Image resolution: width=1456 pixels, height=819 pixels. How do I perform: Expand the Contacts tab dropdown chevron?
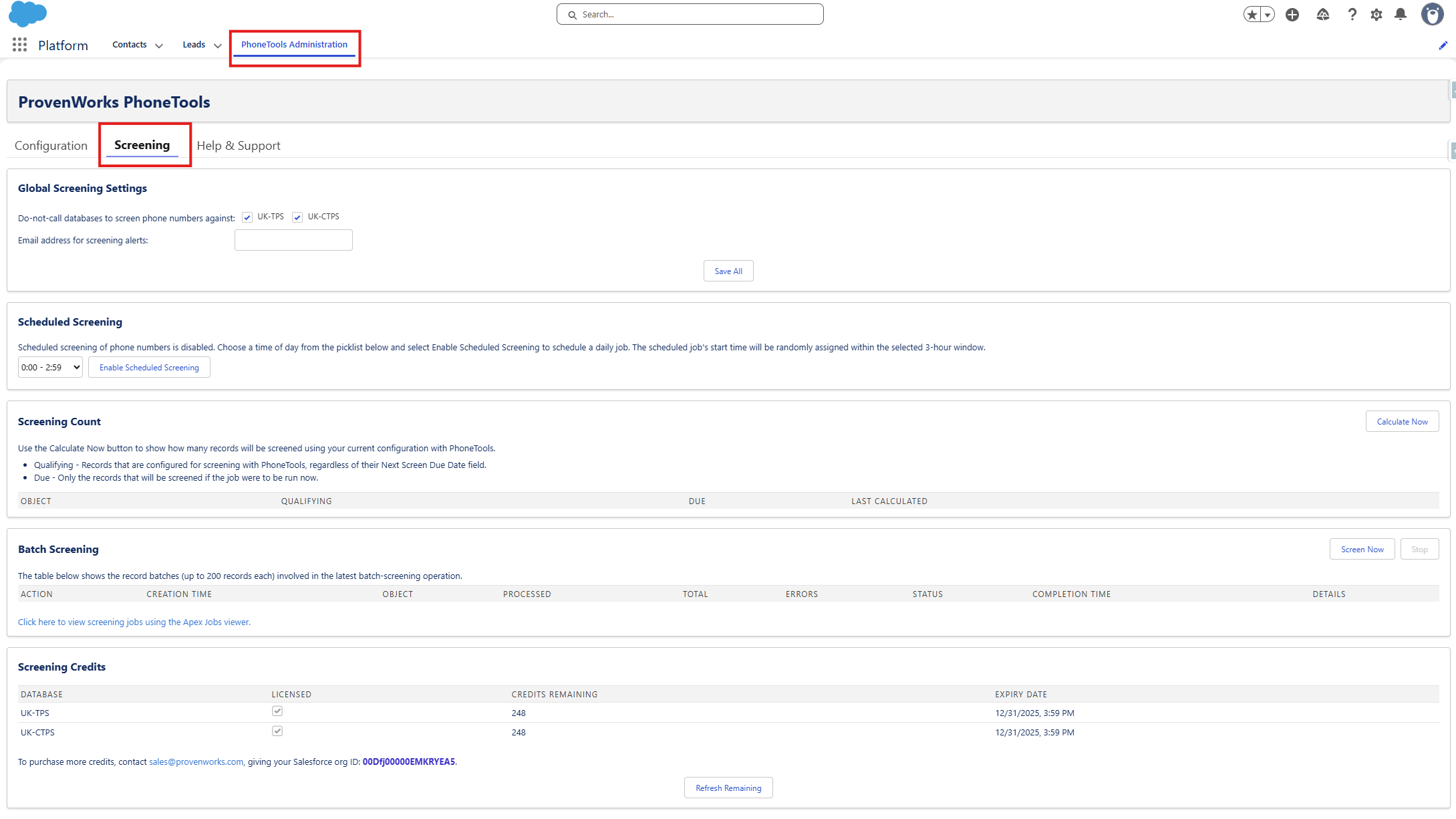point(159,45)
